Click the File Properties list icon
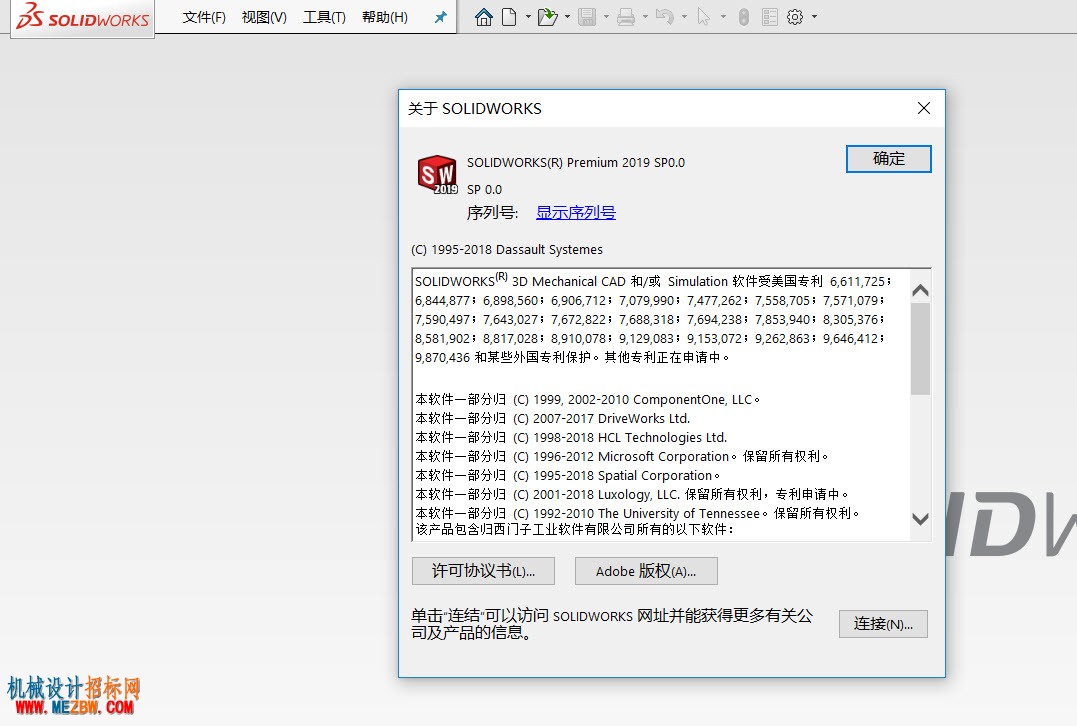 pyautogui.click(x=770, y=17)
